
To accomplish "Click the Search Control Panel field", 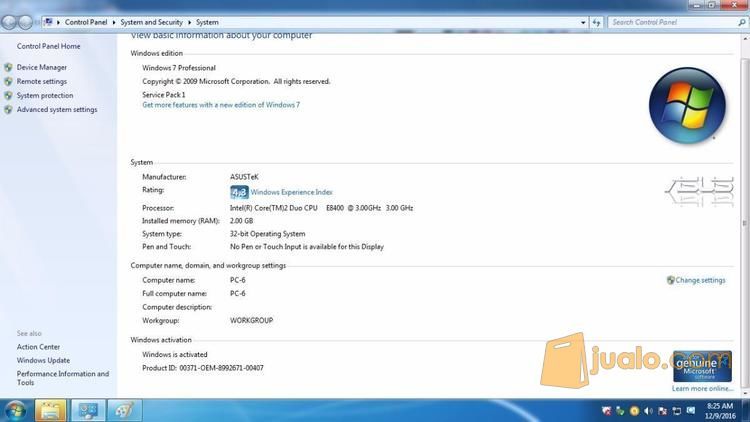I will coord(670,22).
